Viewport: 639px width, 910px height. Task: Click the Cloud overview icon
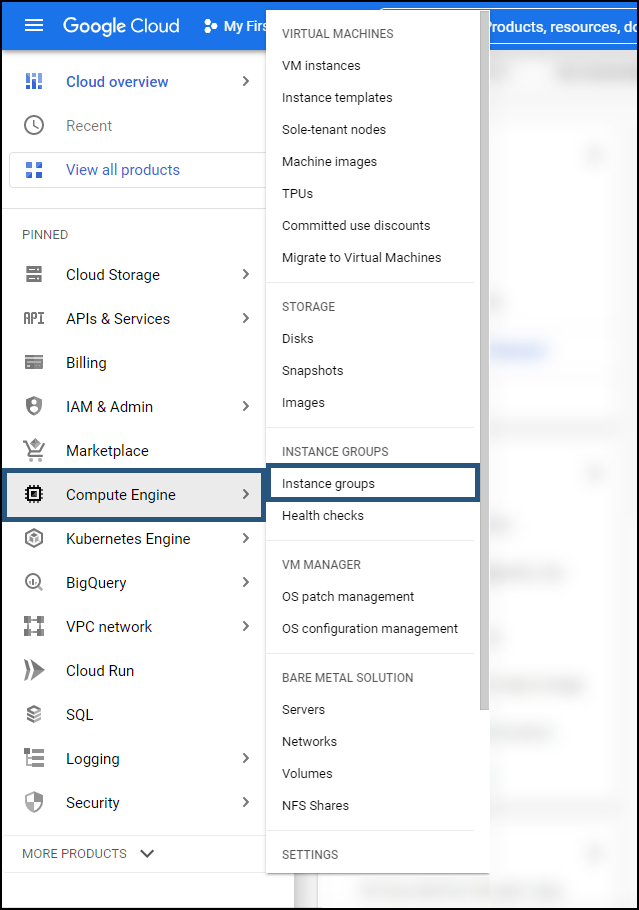(x=34, y=81)
